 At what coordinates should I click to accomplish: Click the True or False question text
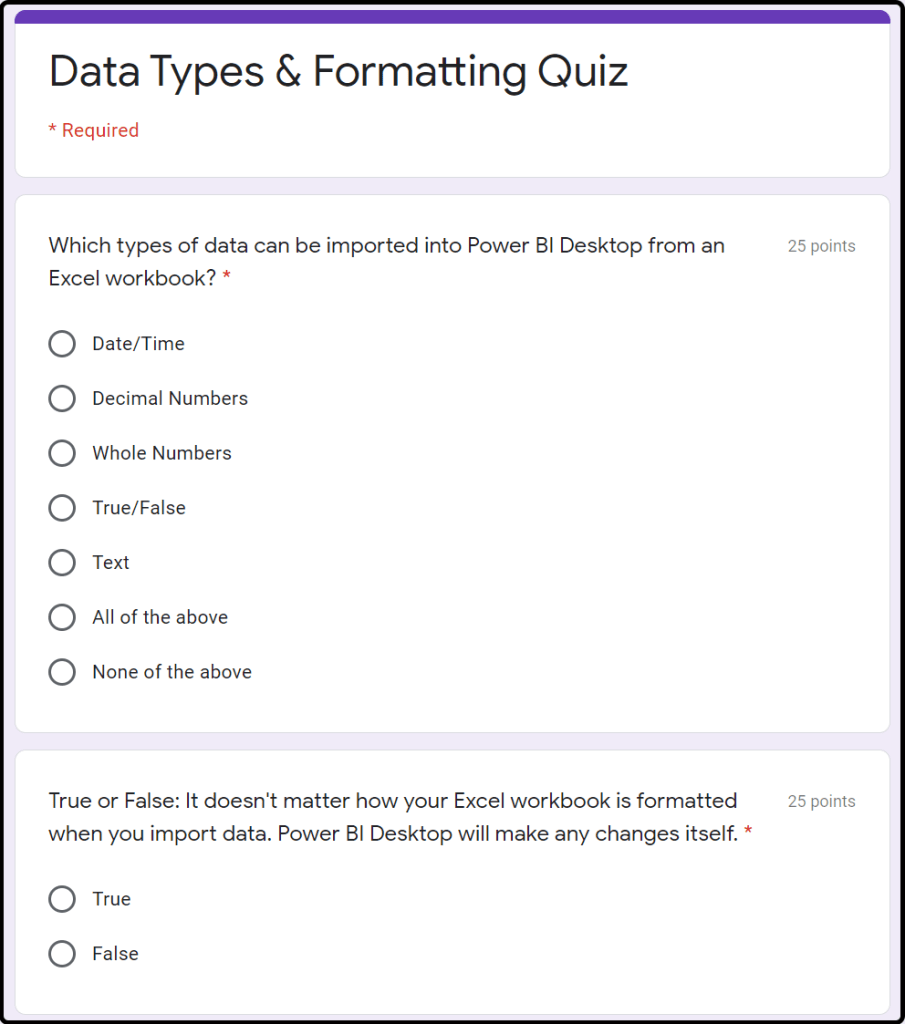click(392, 801)
